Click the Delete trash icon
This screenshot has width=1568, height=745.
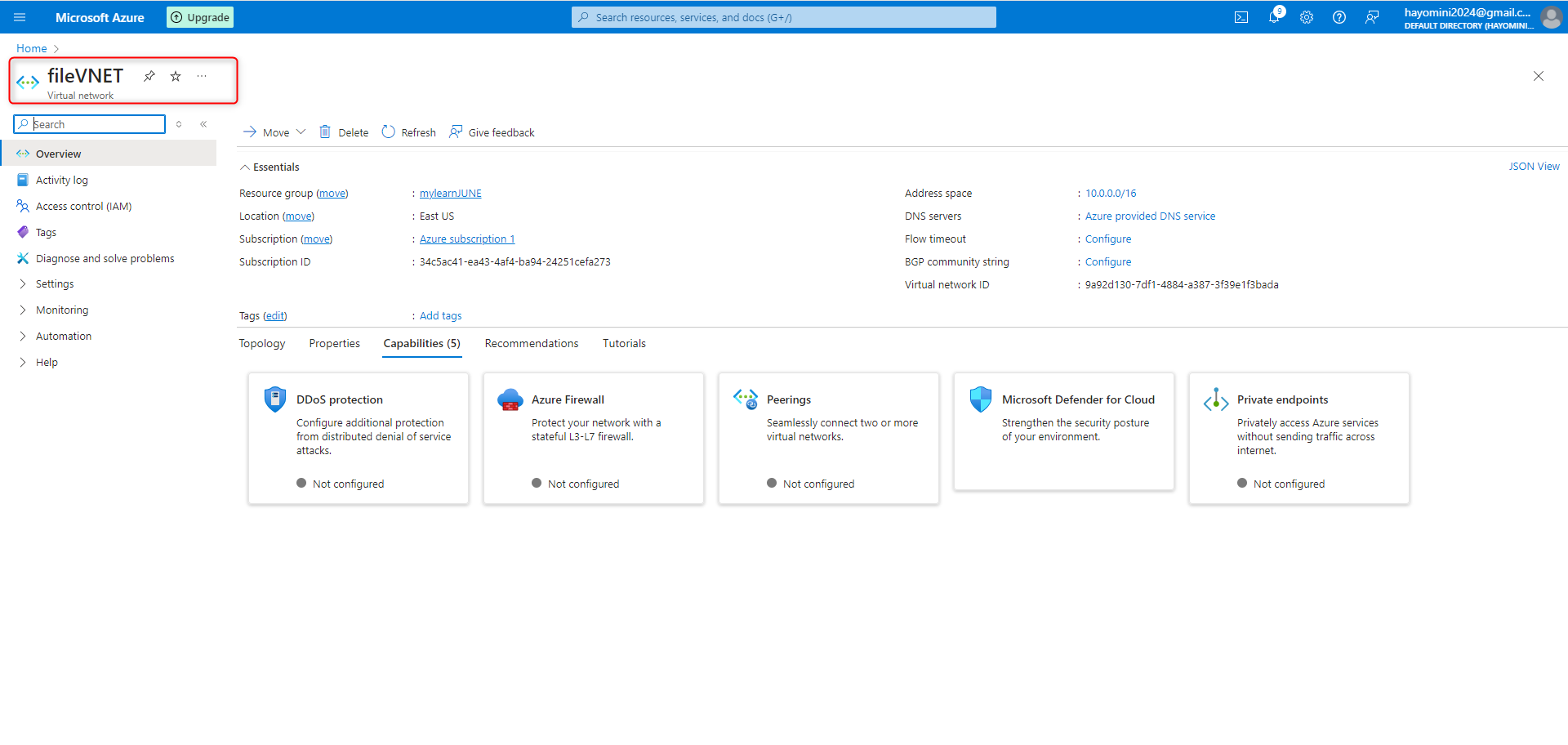click(325, 132)
